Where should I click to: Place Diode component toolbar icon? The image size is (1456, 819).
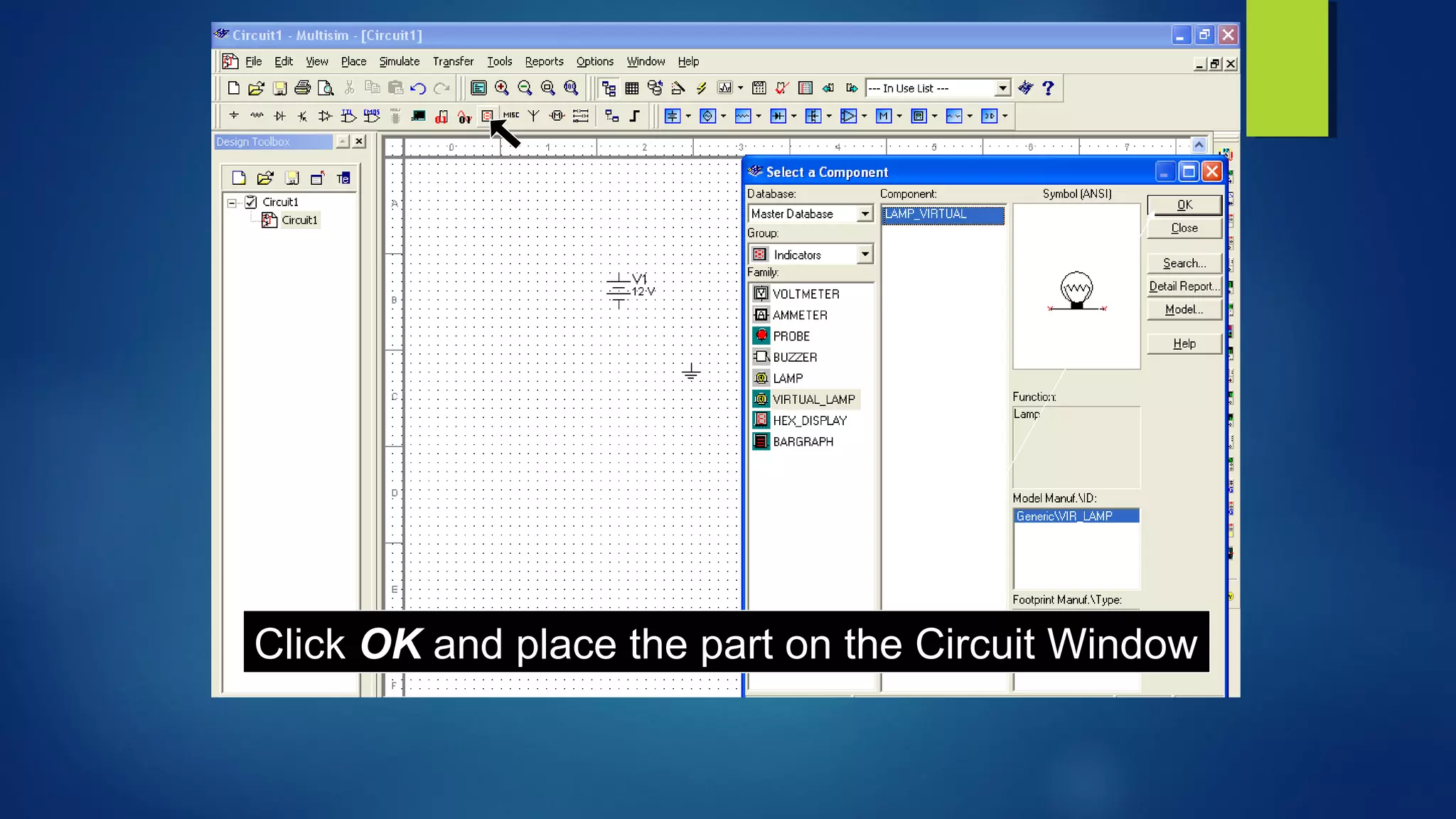(x=280, y=116)
